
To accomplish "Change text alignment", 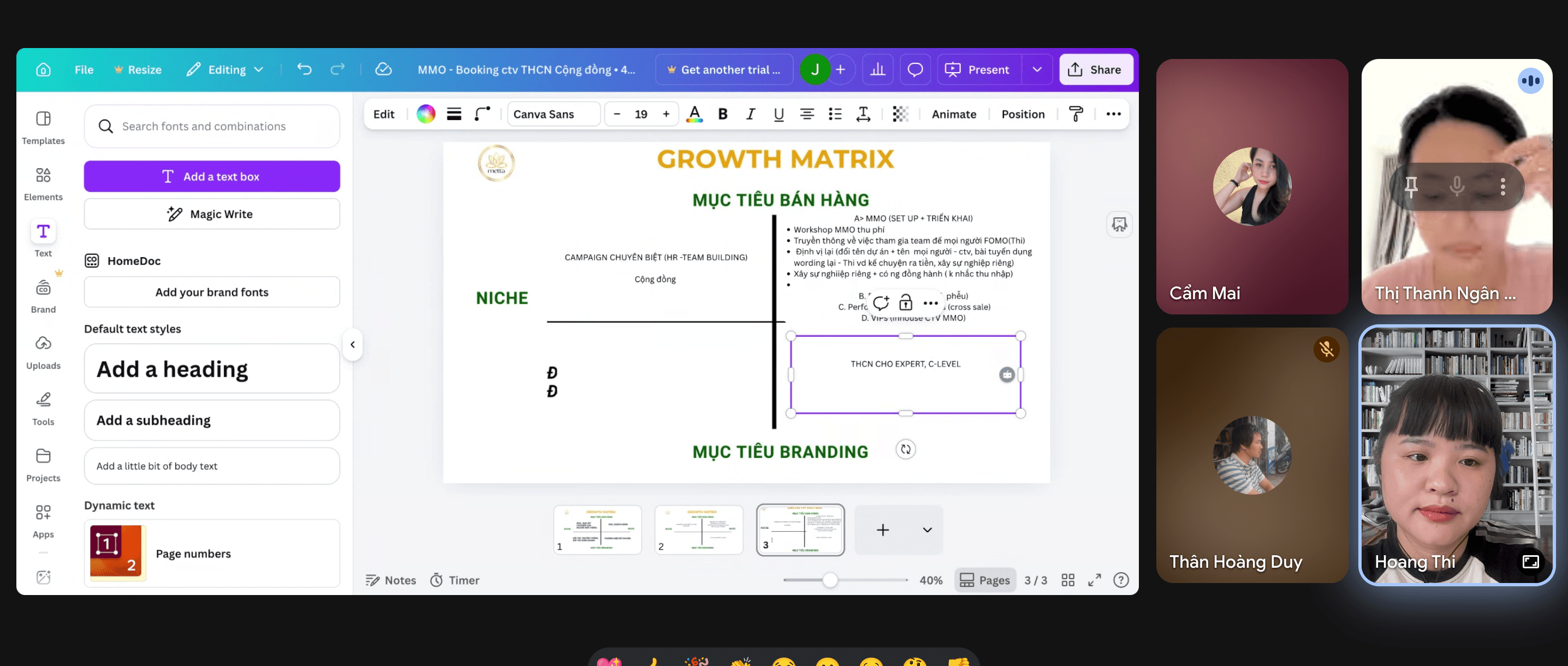I will (807, 114).
